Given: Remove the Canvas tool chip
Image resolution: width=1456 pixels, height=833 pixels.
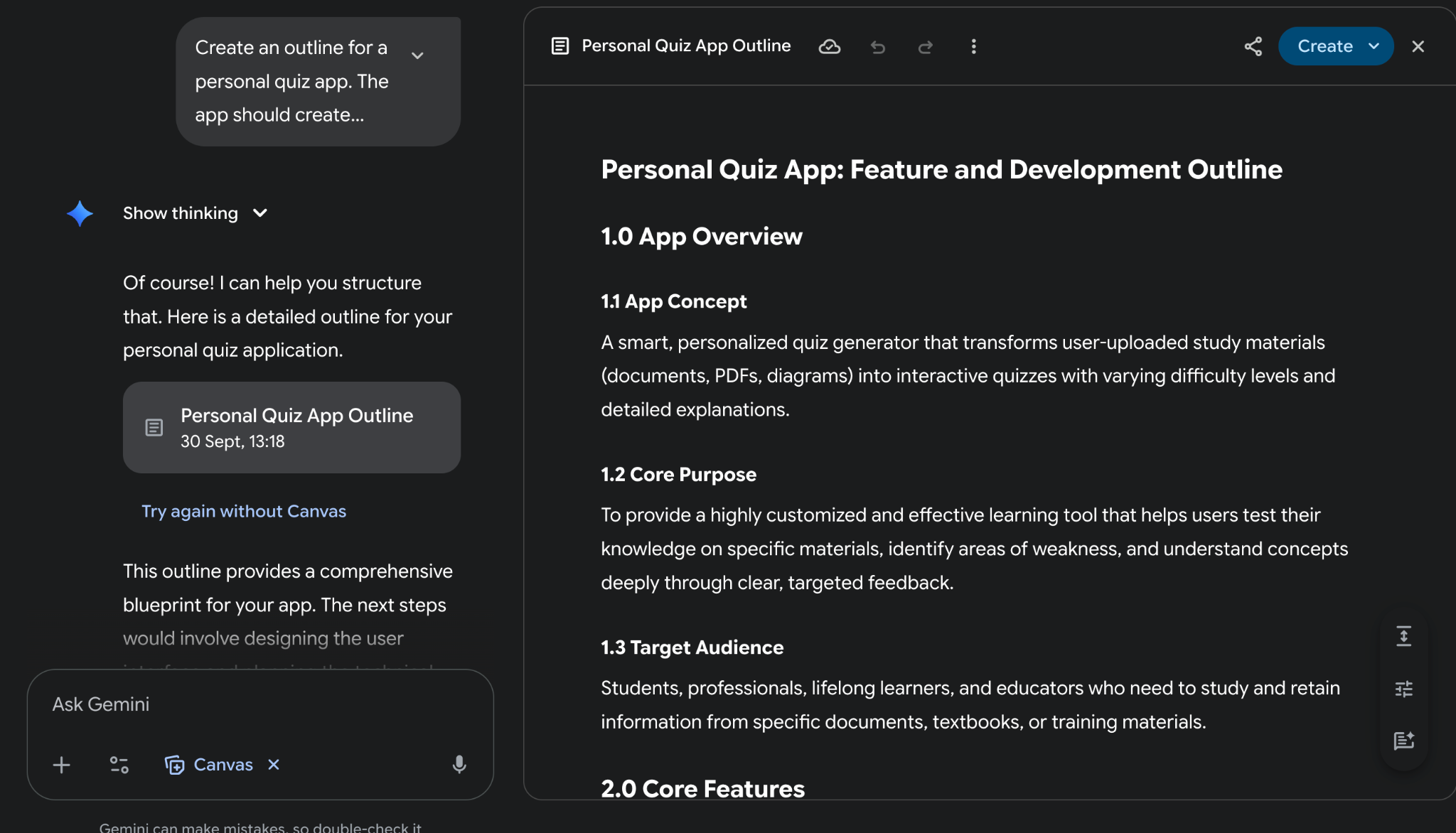Looking at the screenshot, I should click(x=274, y=765).
